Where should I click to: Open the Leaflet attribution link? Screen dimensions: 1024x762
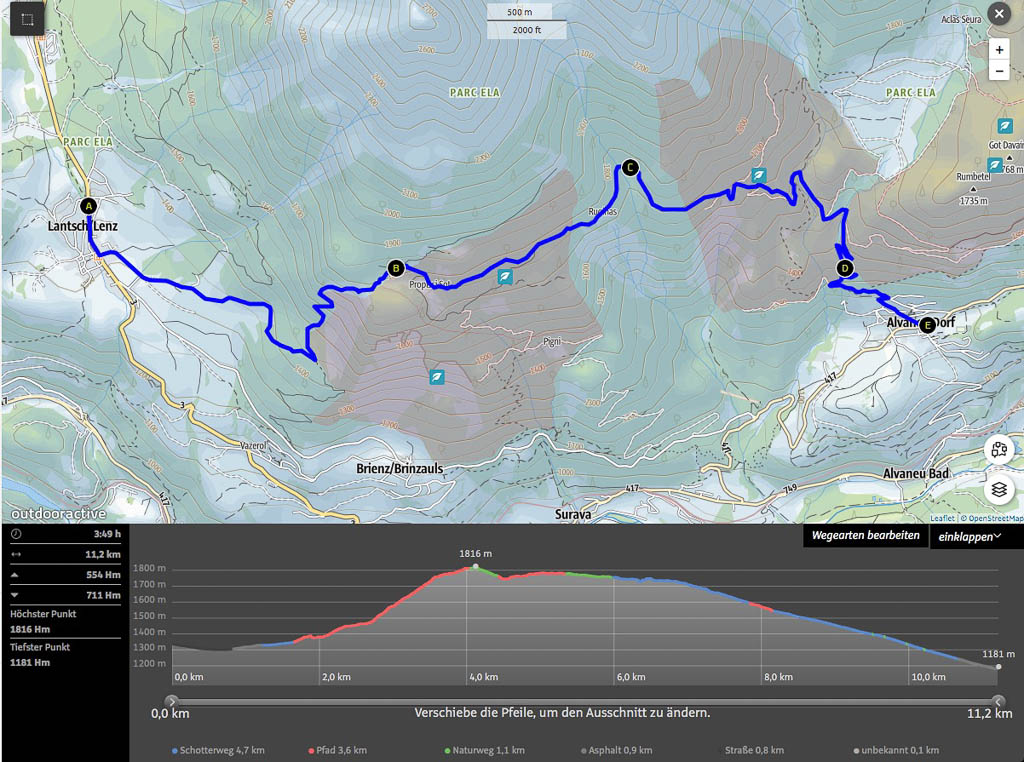pos(942,518)
